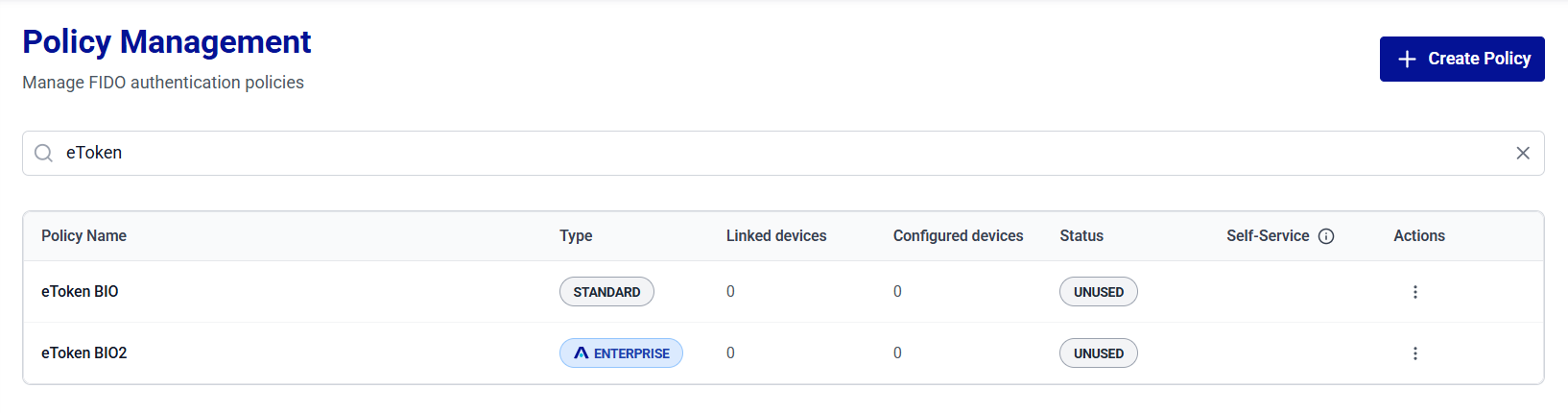Open the eToken BIO2 policy row
1568x413 pixels.
tap(783, 353)
